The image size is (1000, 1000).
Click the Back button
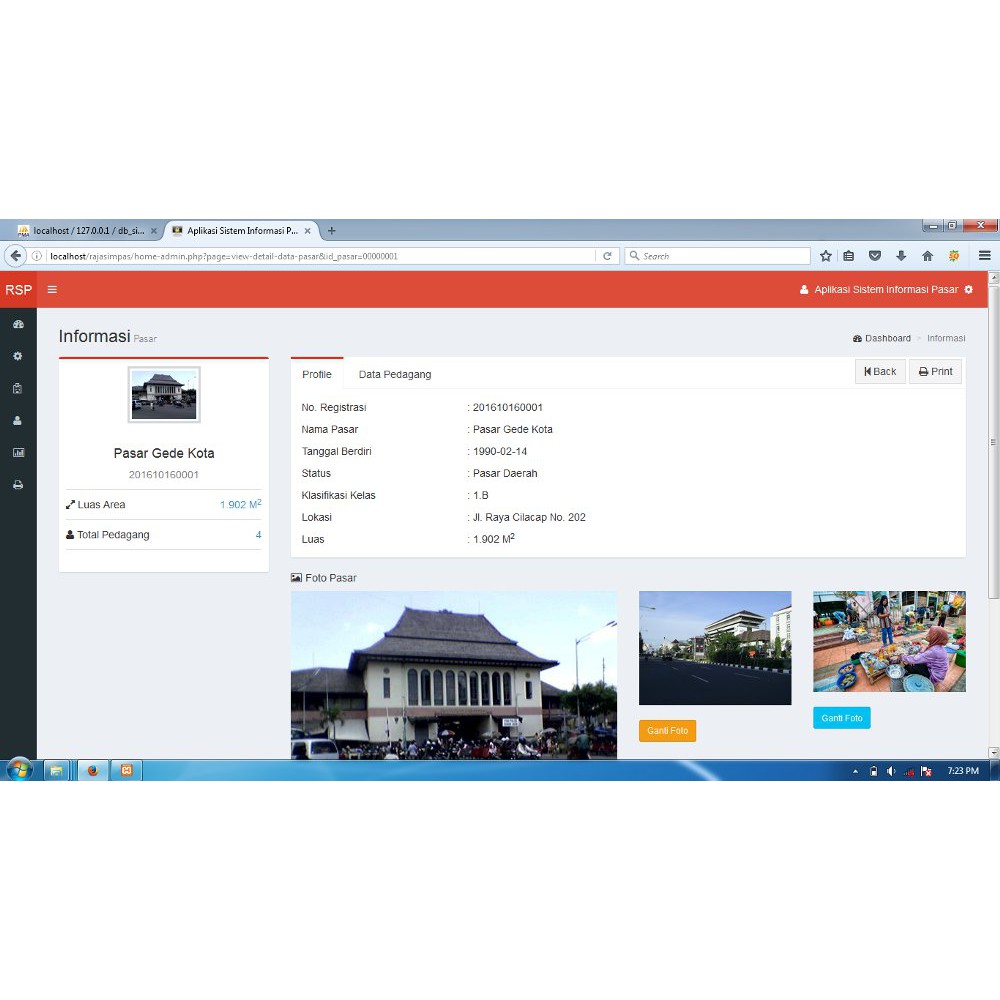click(879, 371)
